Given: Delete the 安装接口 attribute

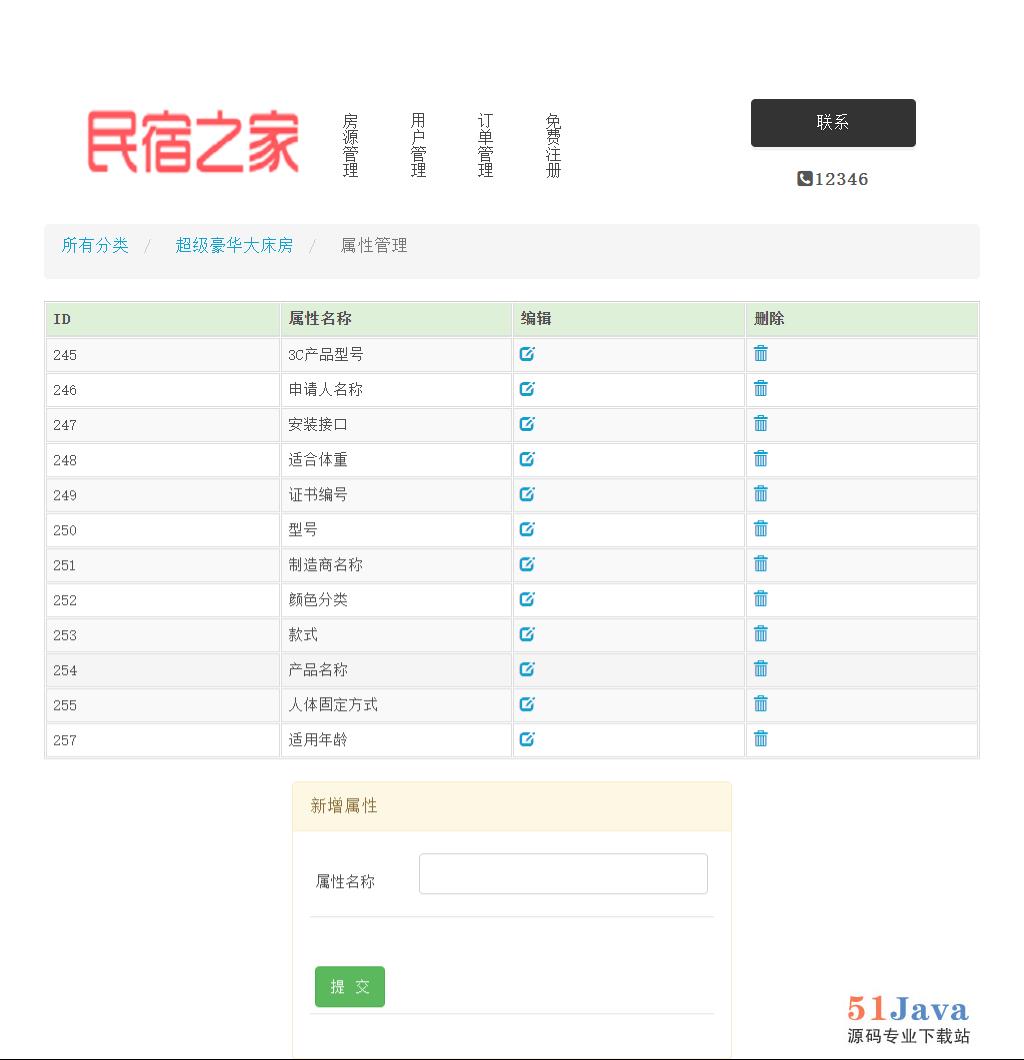Looking at the screenshot, I should 761,424.
